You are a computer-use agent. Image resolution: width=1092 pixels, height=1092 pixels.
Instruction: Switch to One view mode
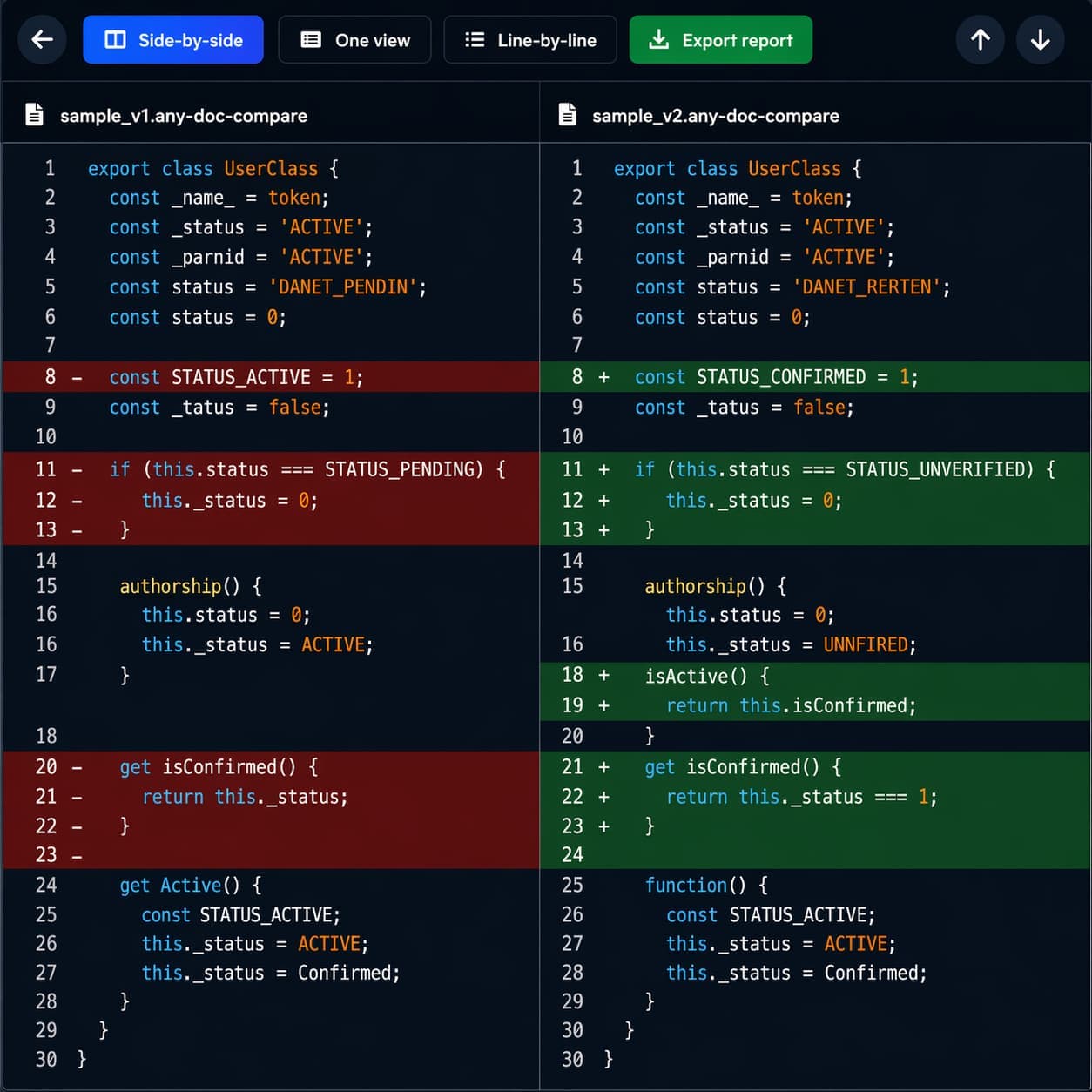(354, 39)
